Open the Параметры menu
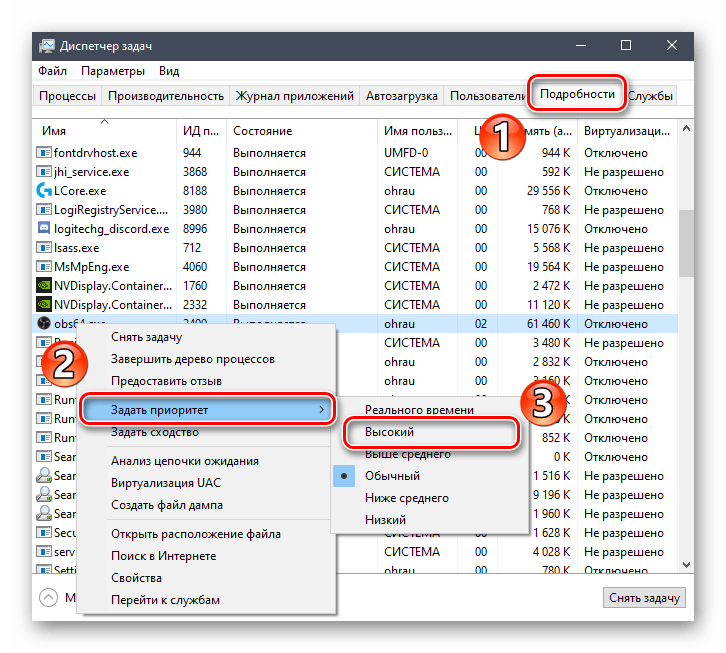Screen dimensions: 726x653 point(113,71)
